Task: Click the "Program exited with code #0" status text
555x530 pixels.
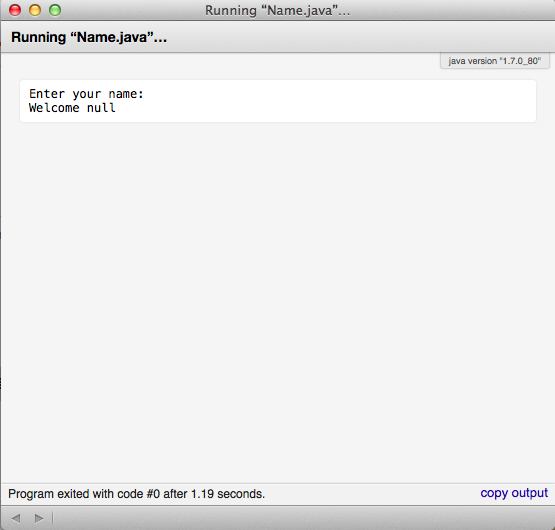Action: tap(137, 494)
